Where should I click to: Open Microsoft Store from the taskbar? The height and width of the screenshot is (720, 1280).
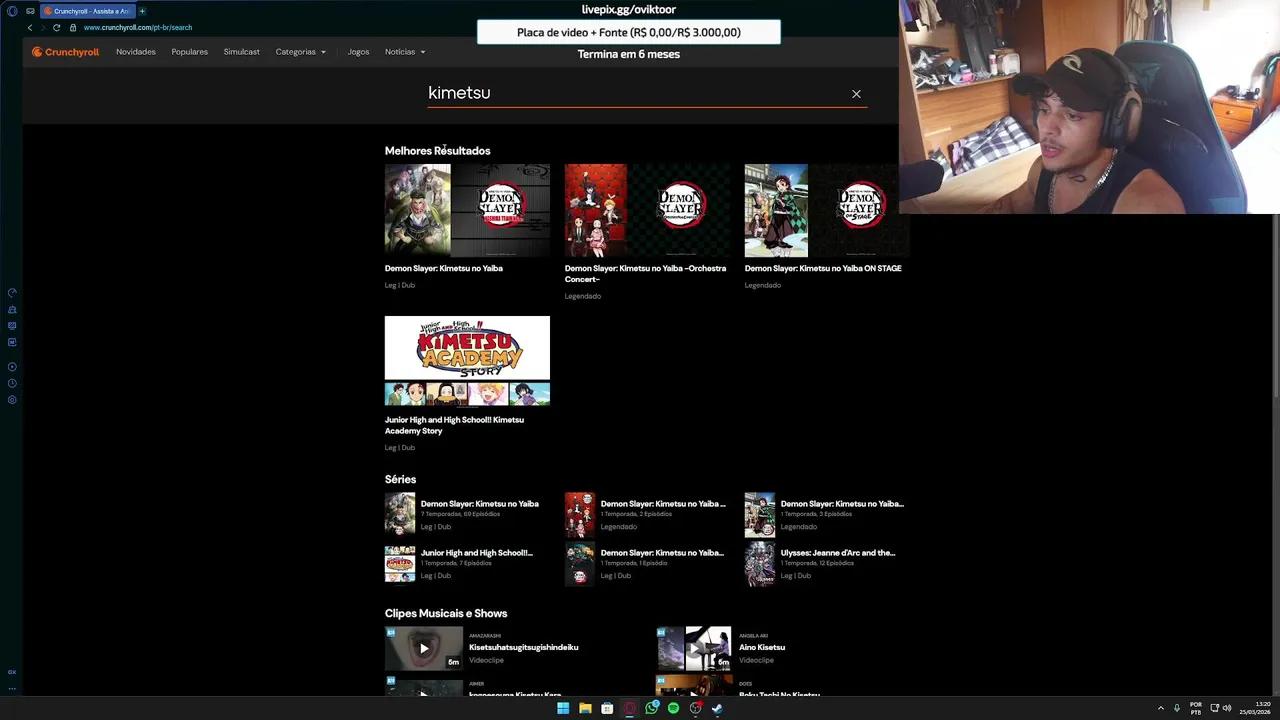click(607, 708)
